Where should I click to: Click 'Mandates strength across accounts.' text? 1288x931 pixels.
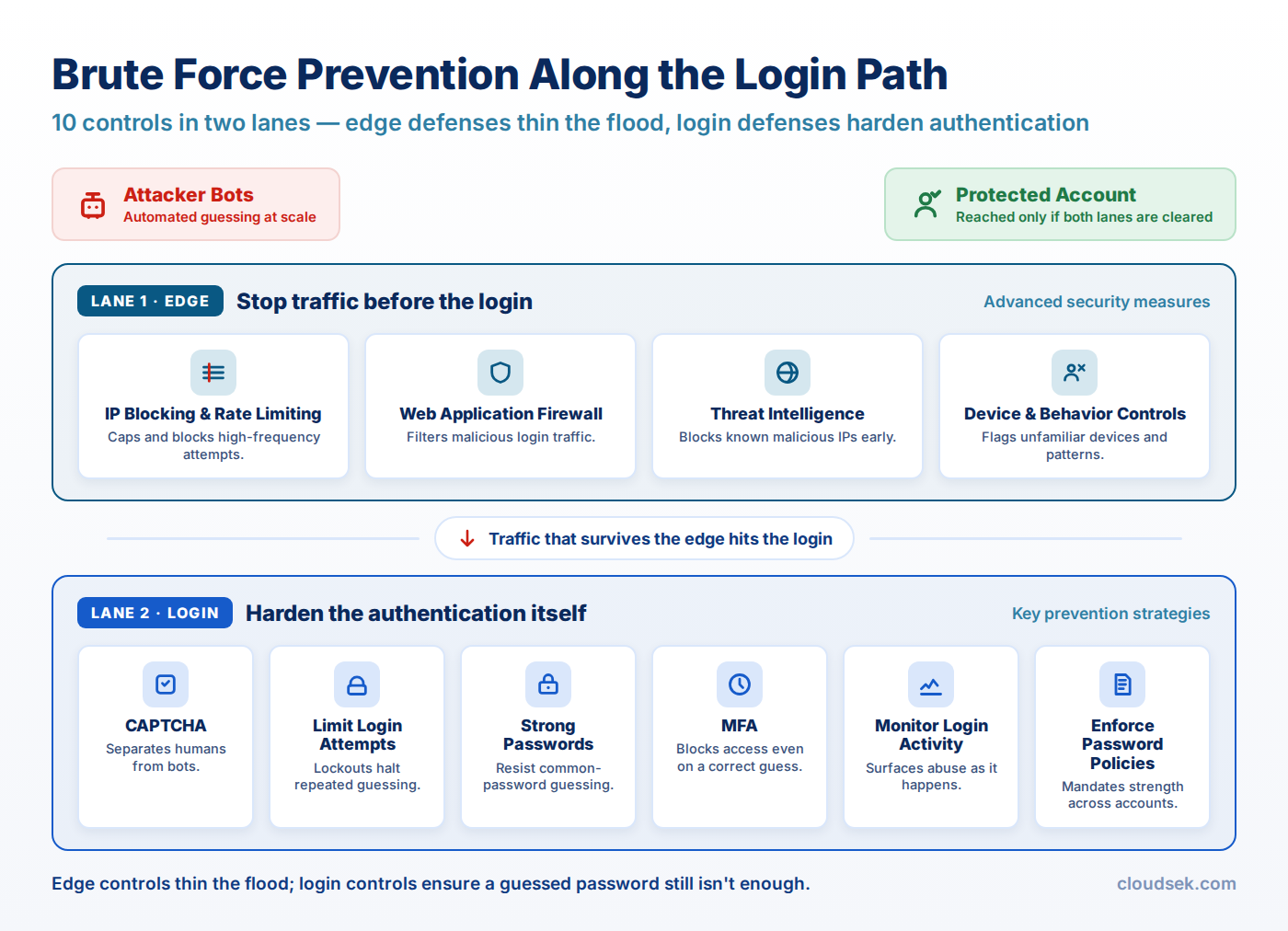tap(1122, 795)
